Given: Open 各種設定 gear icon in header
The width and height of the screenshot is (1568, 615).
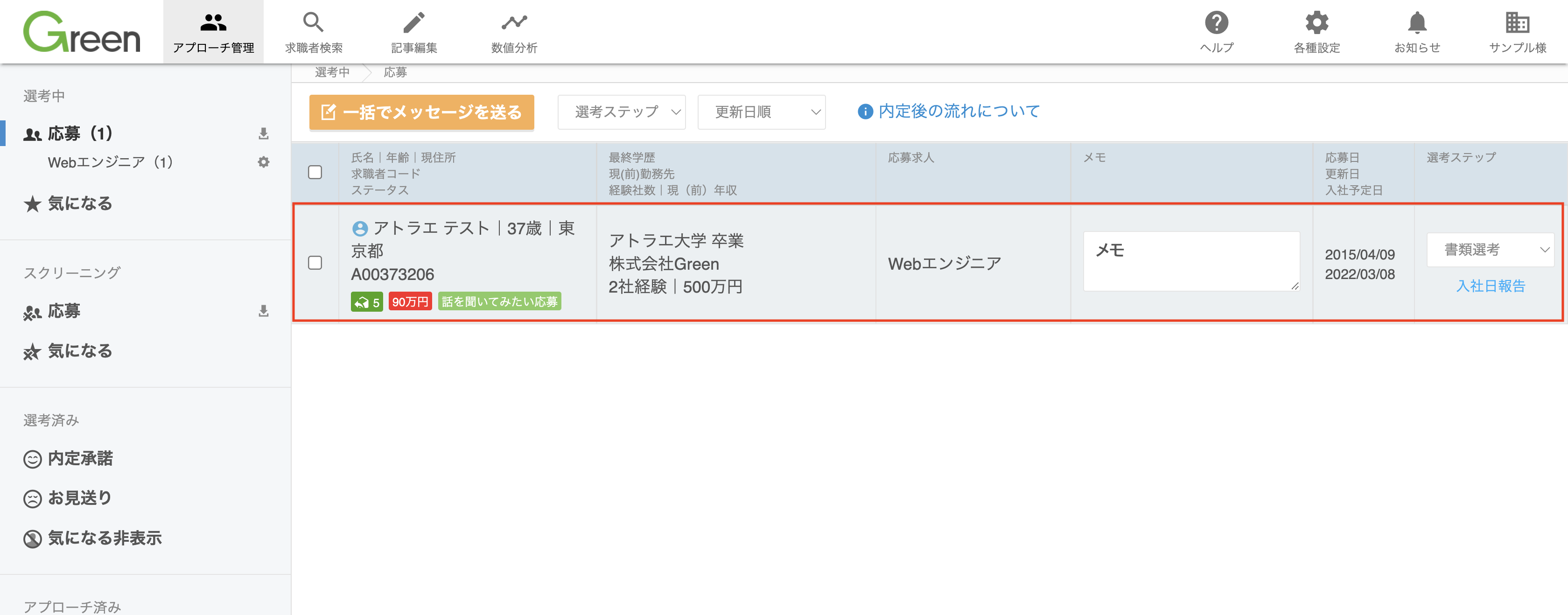Looking at the screenshot, I should pos(1316,23).
